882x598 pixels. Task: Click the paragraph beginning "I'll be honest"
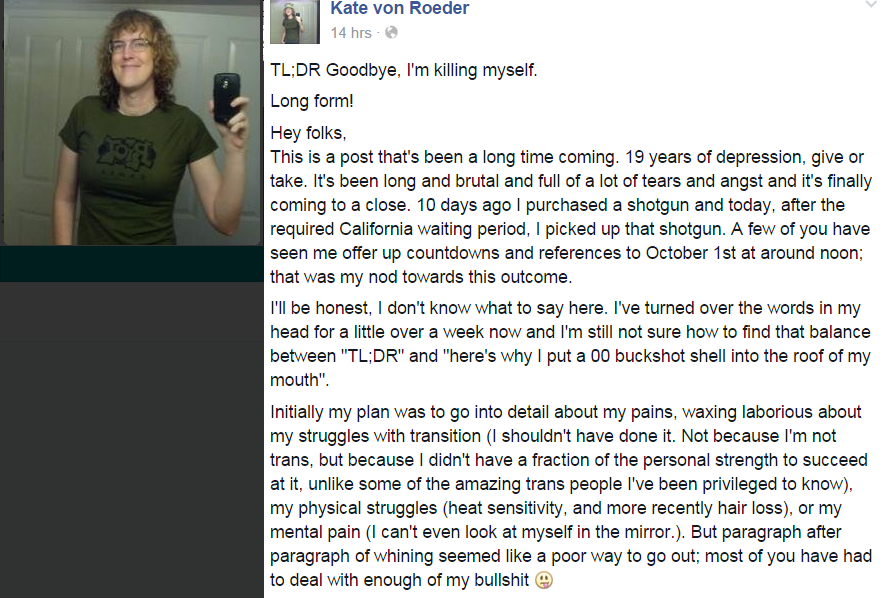click(x=570, y=343)
